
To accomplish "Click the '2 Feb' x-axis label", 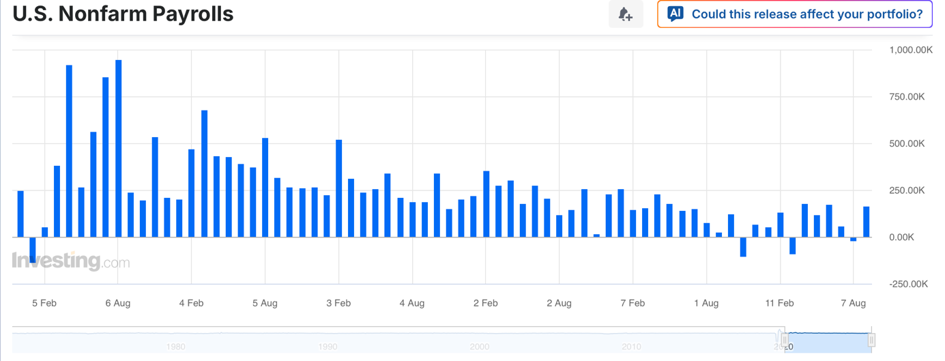I will [486, 303].
